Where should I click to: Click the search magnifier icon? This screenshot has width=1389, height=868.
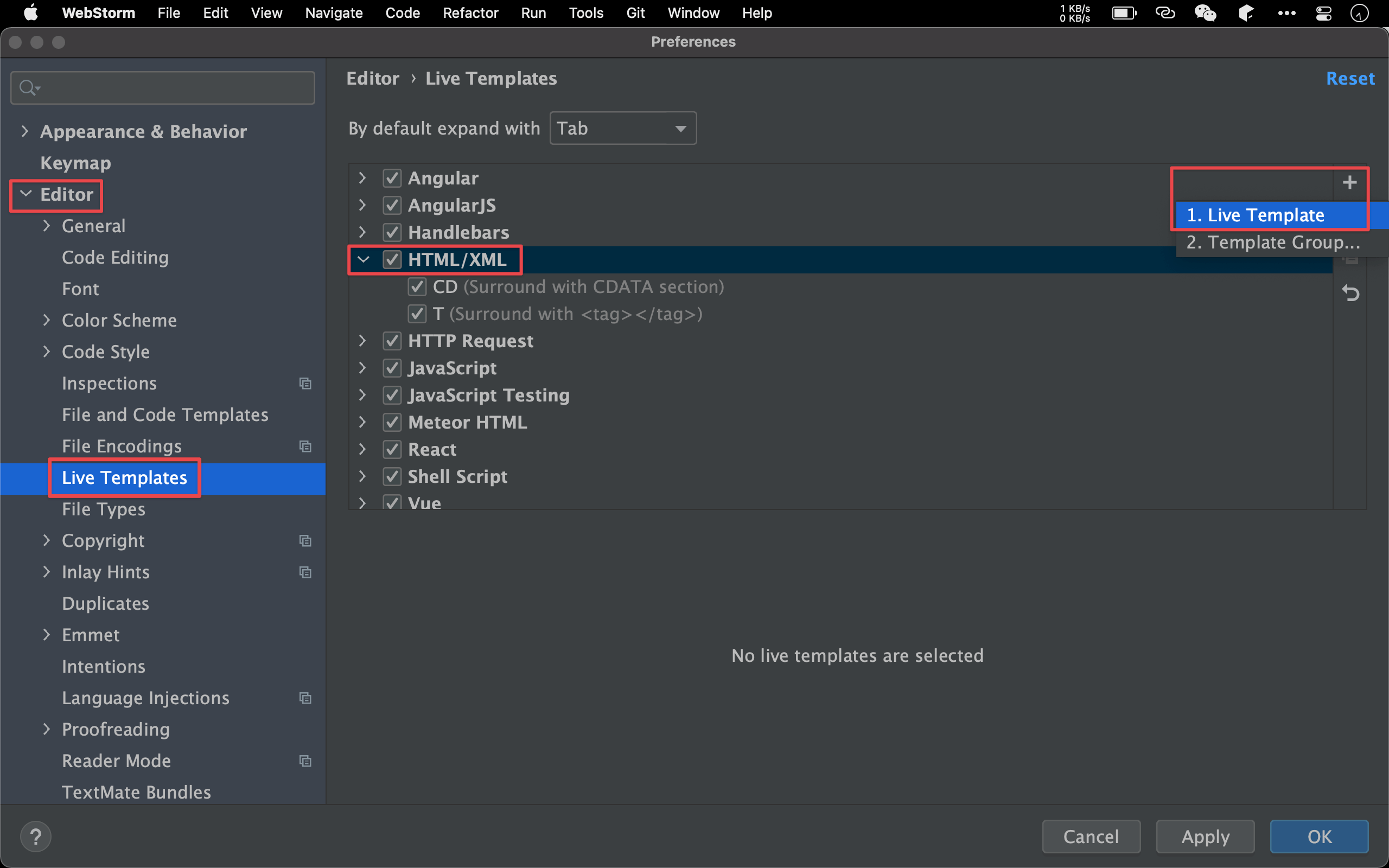28,88
